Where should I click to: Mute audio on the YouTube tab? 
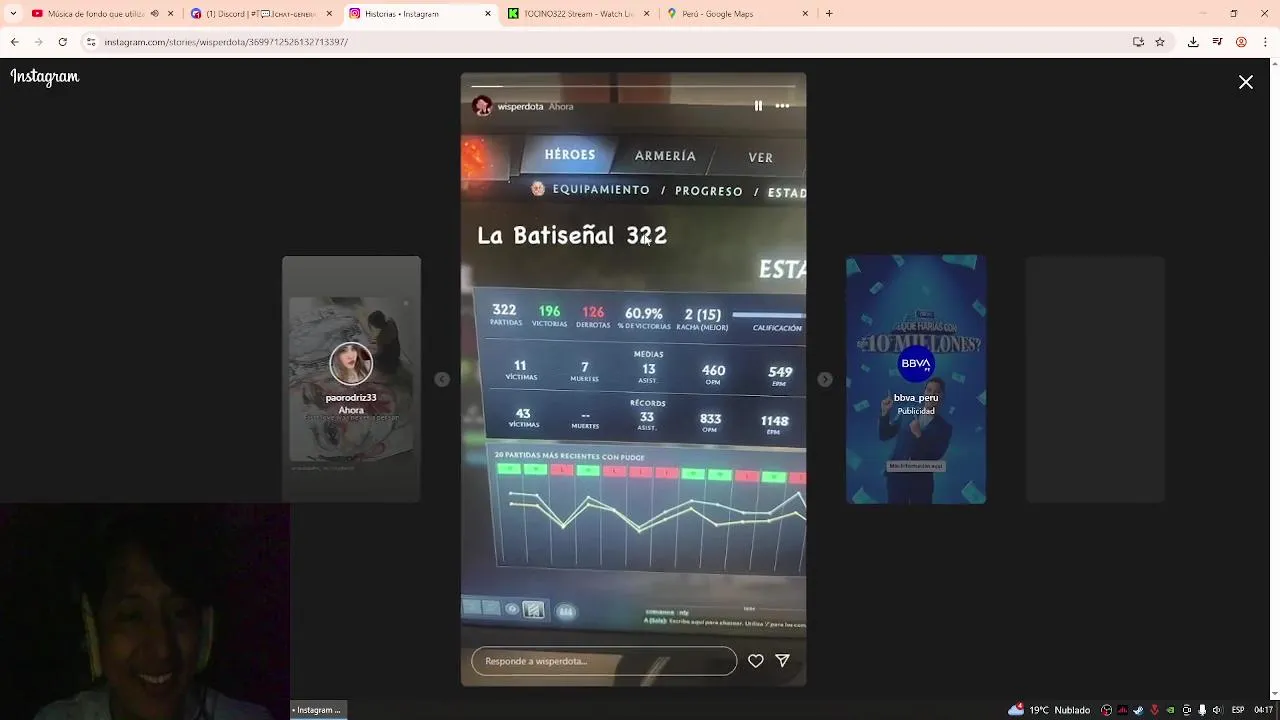(x=154, y=14)
